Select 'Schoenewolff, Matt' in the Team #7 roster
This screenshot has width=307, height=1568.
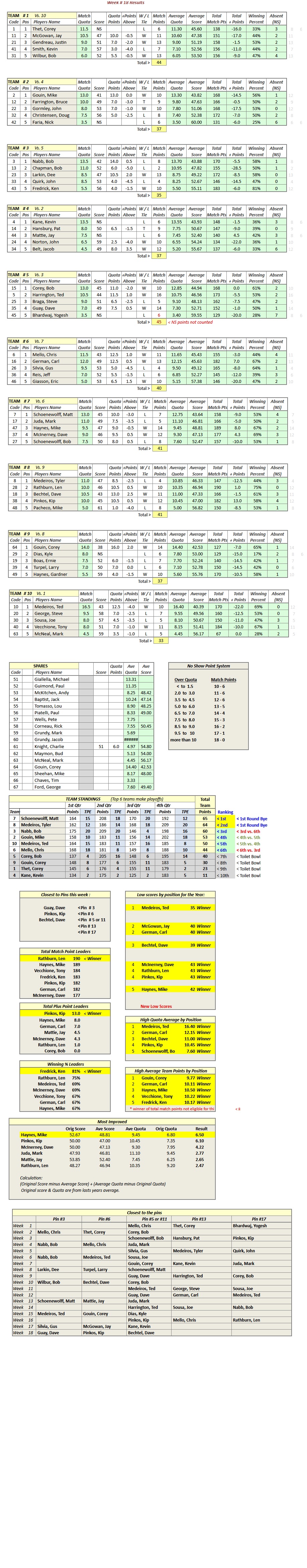pos(53,414)
